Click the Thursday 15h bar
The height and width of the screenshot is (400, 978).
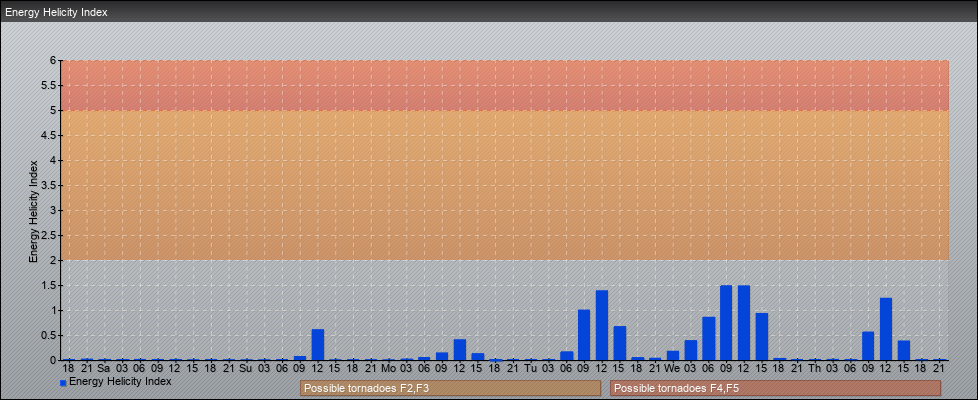pos(904,350)
